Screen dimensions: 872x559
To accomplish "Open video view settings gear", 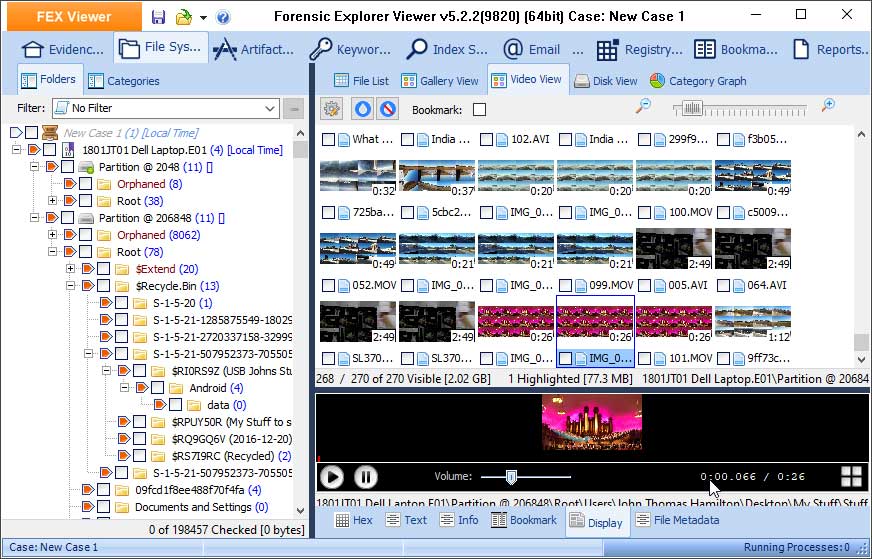I will click(331, 109).
